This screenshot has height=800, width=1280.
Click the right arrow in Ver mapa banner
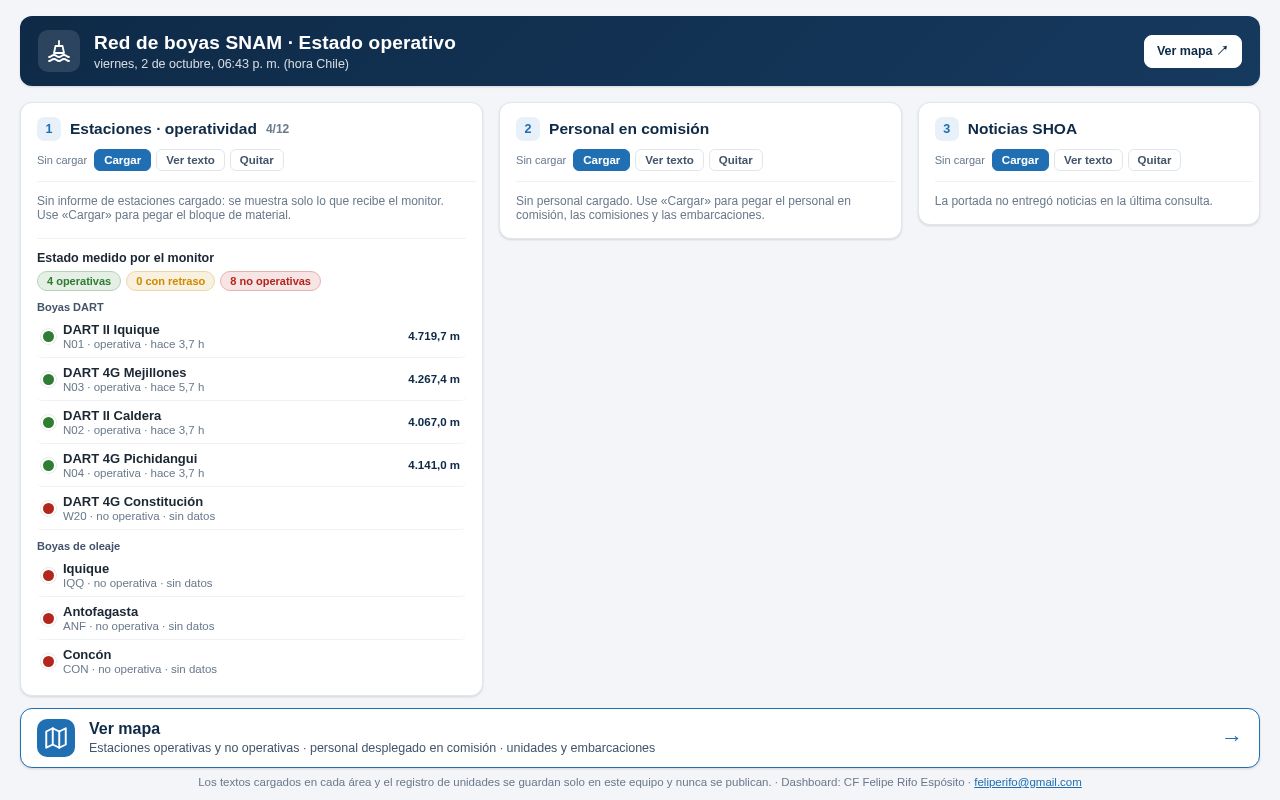1232,738
